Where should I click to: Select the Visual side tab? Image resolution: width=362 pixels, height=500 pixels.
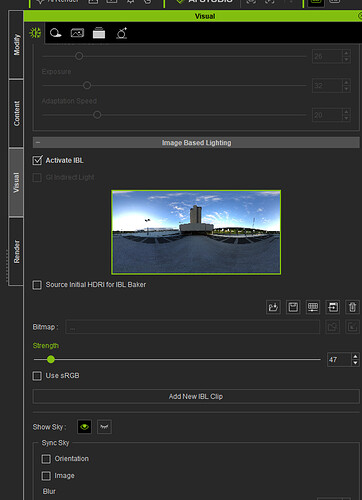[x=16, y=182]
